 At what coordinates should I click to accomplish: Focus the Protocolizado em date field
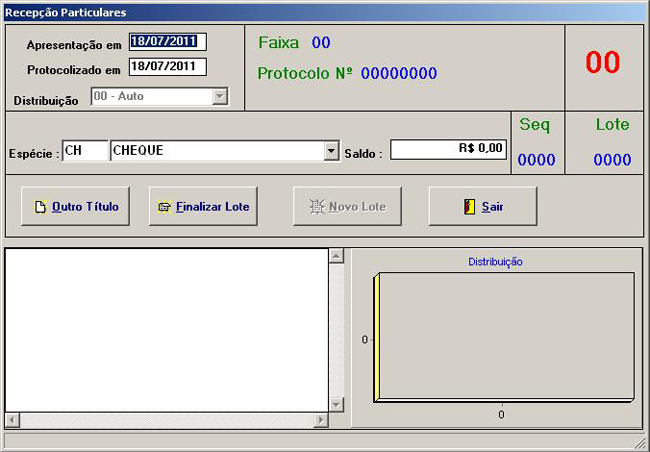click(x=168, y=67)
